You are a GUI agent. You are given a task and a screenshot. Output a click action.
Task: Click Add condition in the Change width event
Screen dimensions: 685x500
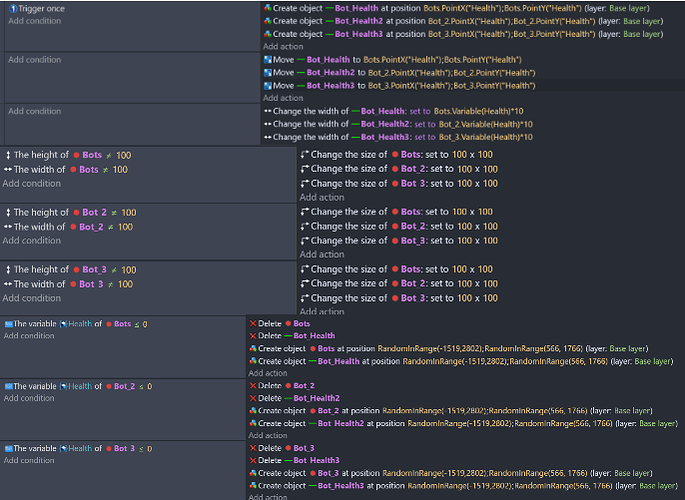pos(35,111)
